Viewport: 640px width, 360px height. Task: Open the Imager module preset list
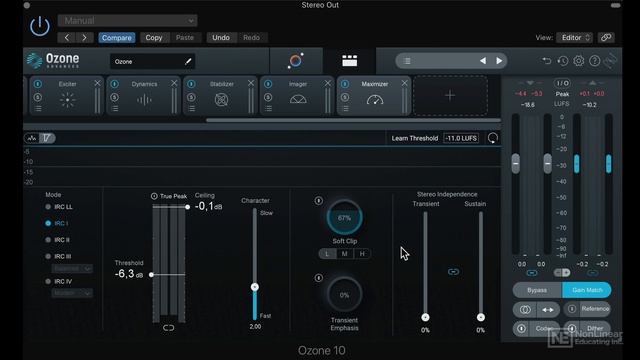(268, 109)
